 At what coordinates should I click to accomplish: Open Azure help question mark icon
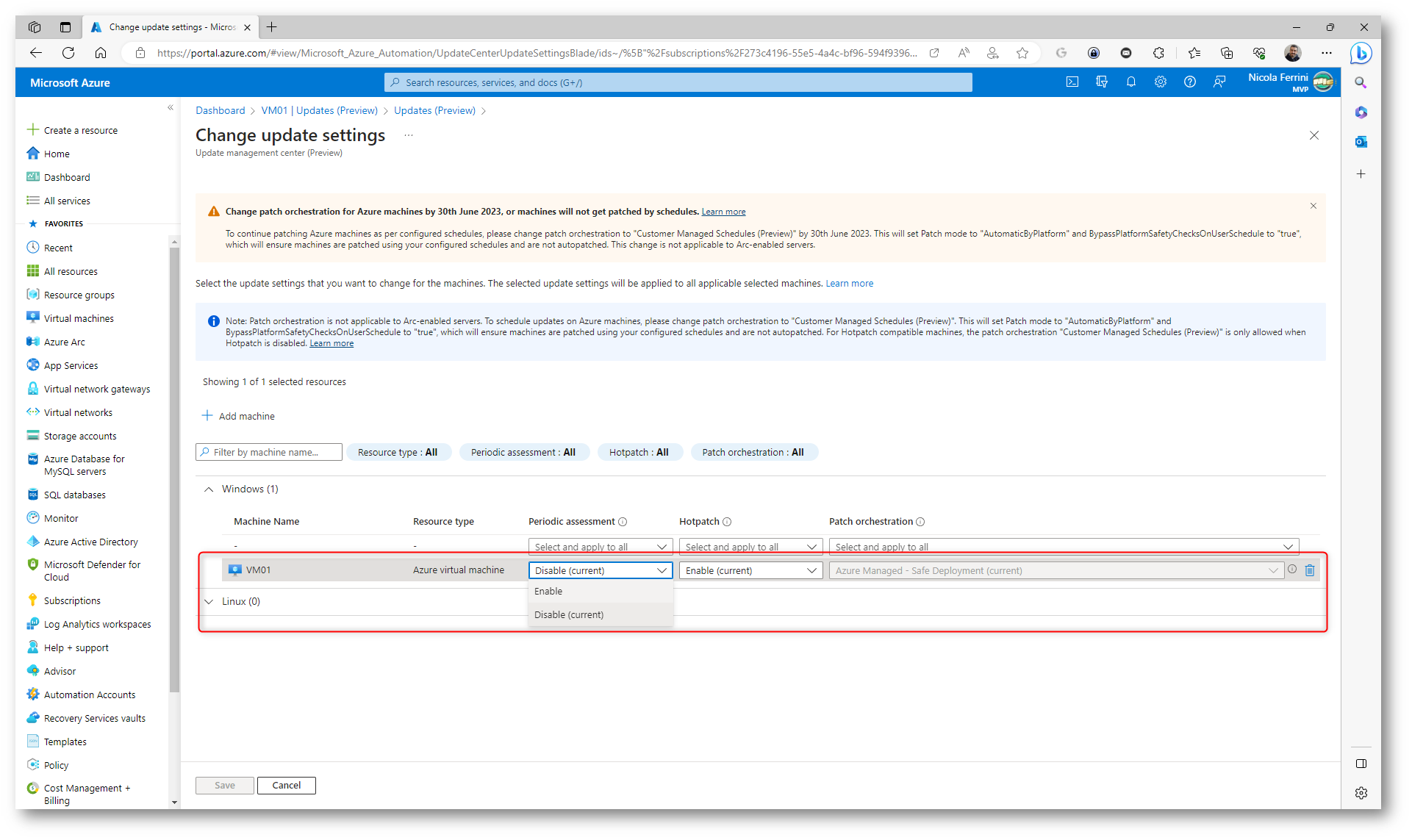click(x=1190, y=82)
